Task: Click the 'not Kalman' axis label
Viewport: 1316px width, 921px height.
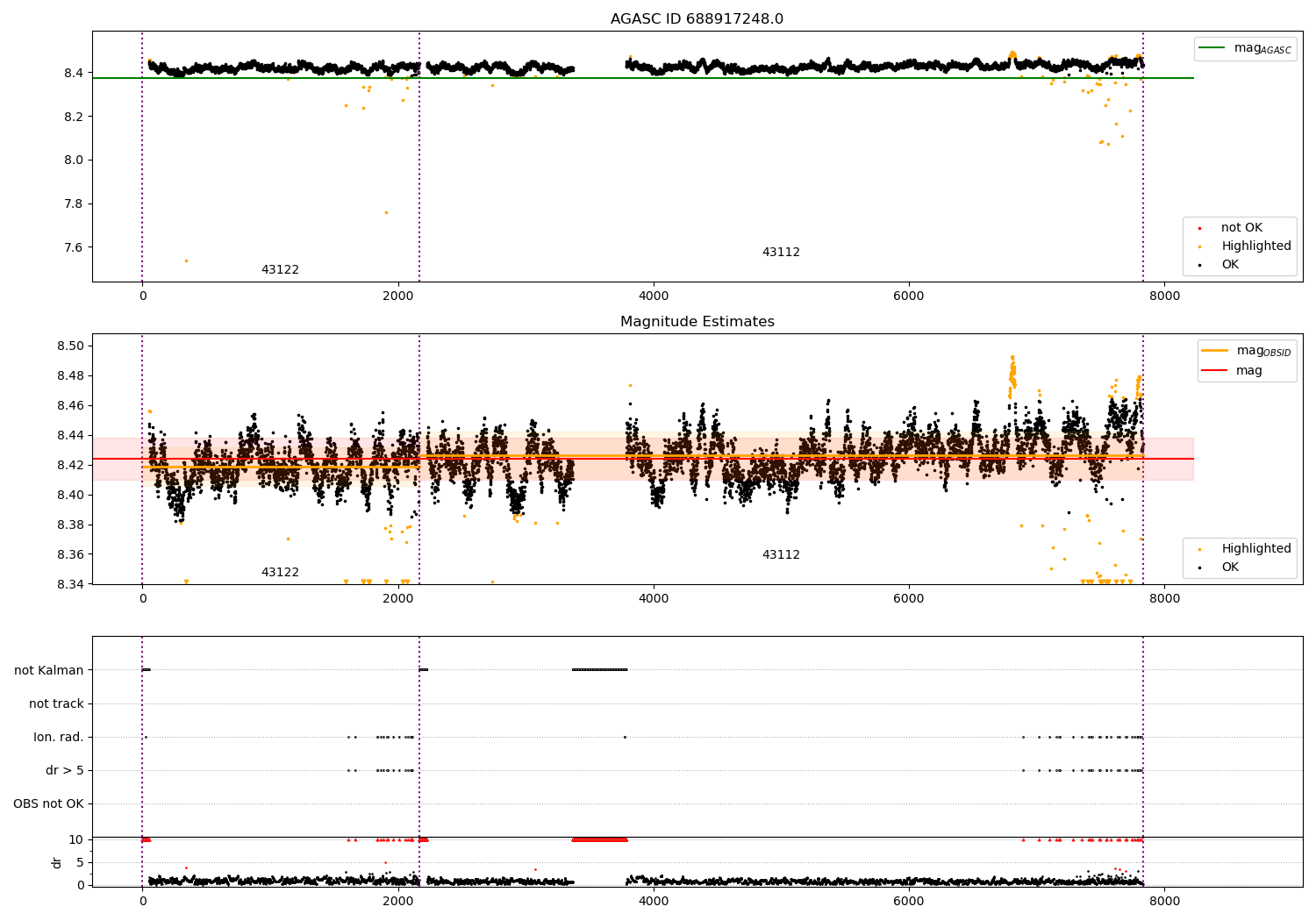Action: click(x=49, y=671)
